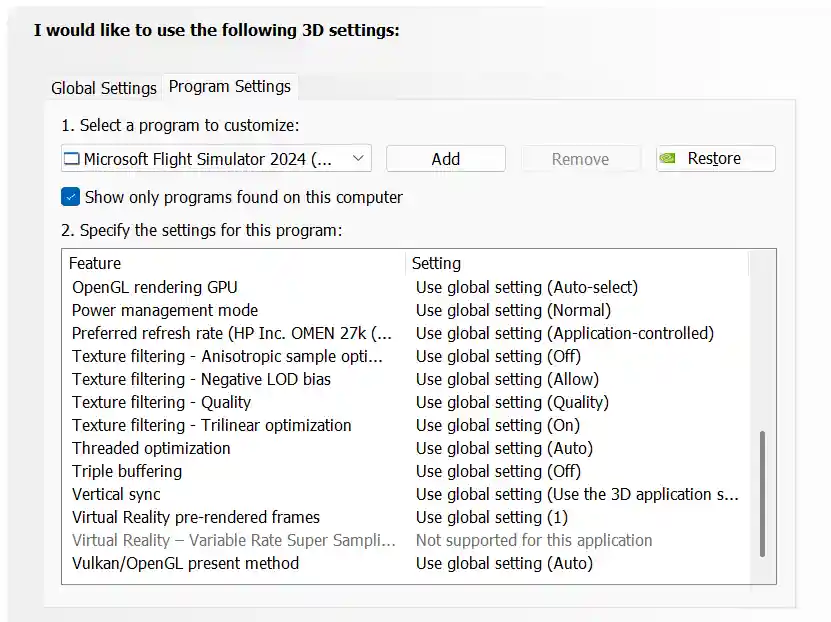Click the settings list vertical scrollbar thumb
Image resolution: width=831 pixels, height=622 pixels.
click(762, 494)
